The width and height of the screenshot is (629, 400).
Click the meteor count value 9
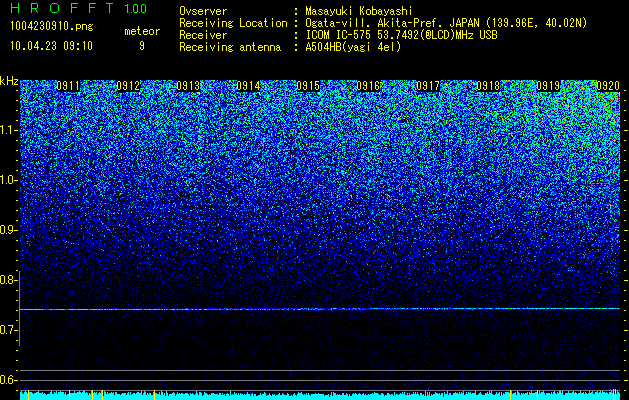142,46
